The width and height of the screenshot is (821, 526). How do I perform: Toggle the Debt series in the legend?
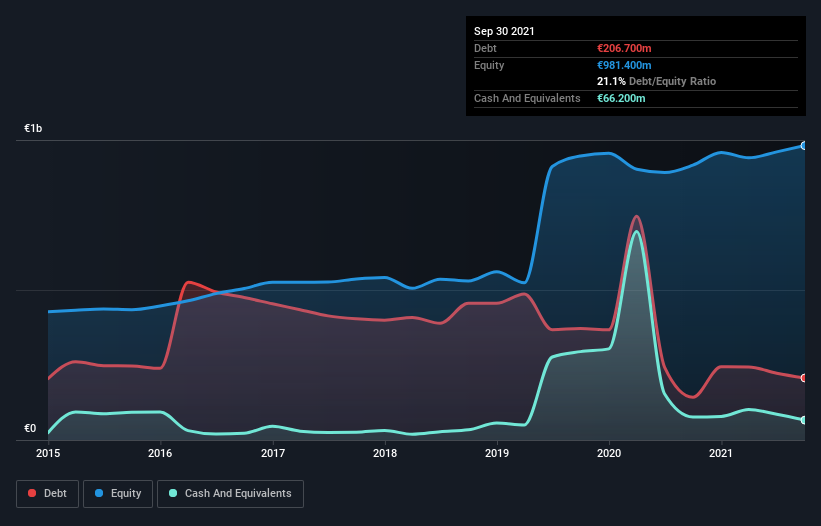click(x=47, y=494)
